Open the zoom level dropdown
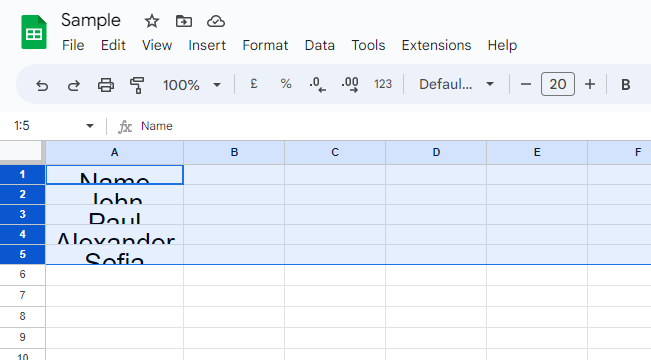The height and width of the screenshot is (360, 651). (191, 85)
